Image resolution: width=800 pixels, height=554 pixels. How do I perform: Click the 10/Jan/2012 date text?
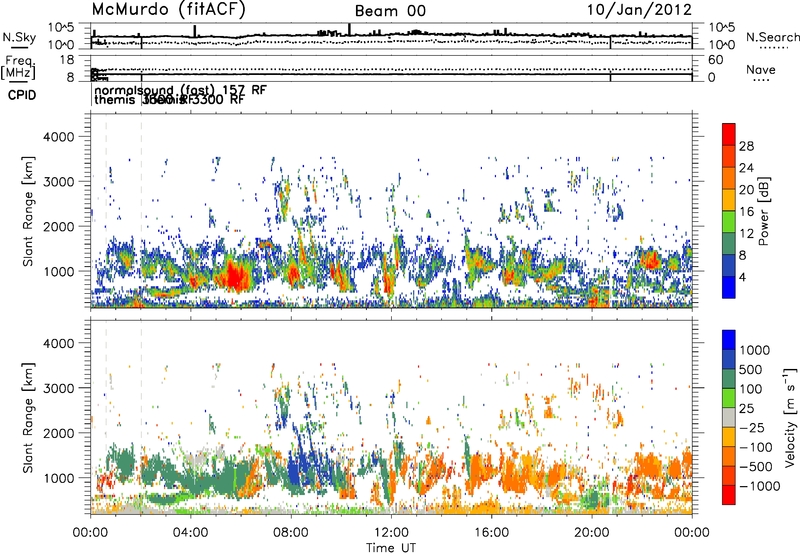[639, 10]
